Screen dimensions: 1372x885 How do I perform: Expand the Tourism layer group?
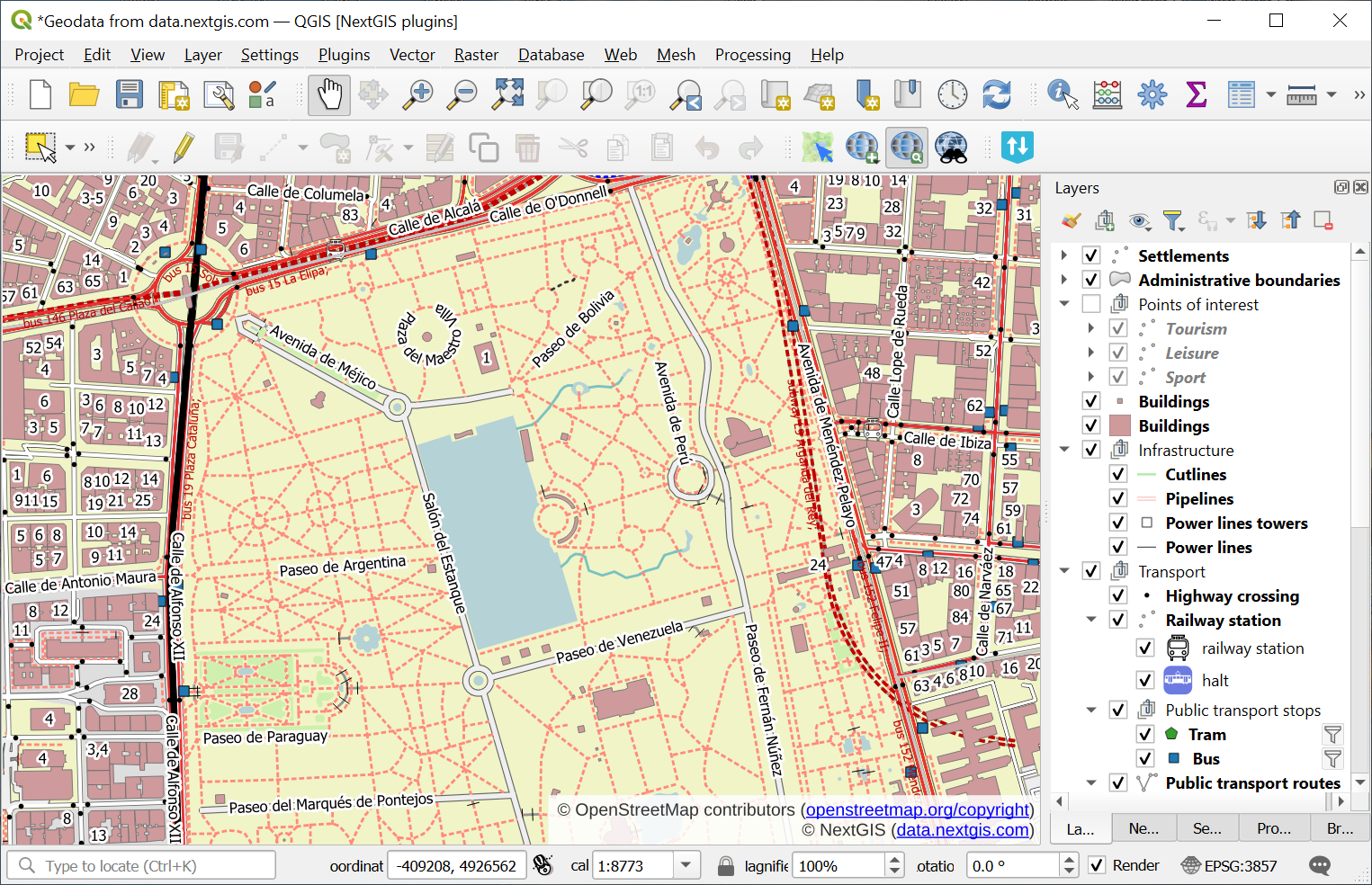point(1091,327)
